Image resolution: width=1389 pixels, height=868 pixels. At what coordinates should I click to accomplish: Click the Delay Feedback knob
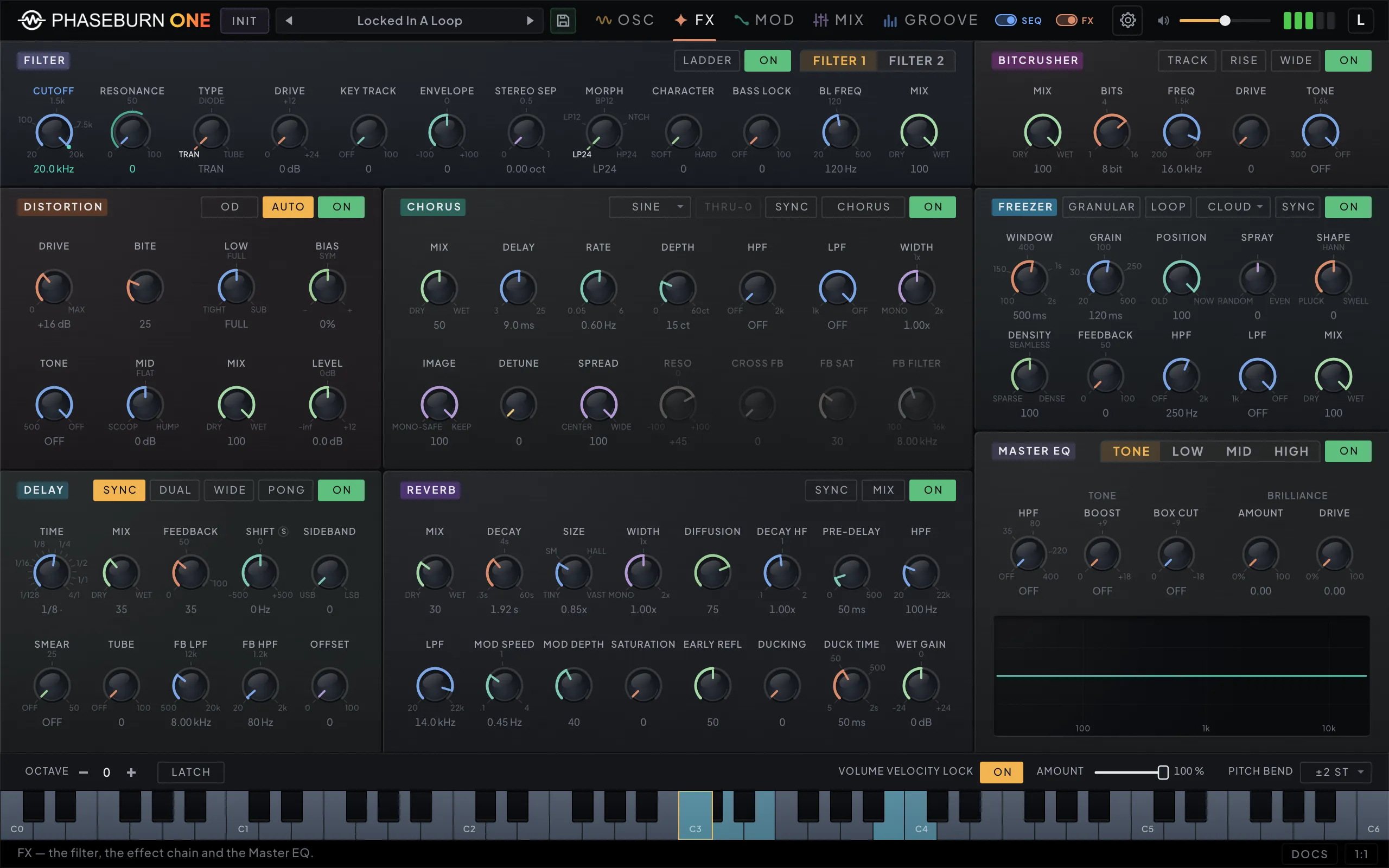tap(190, 572)
